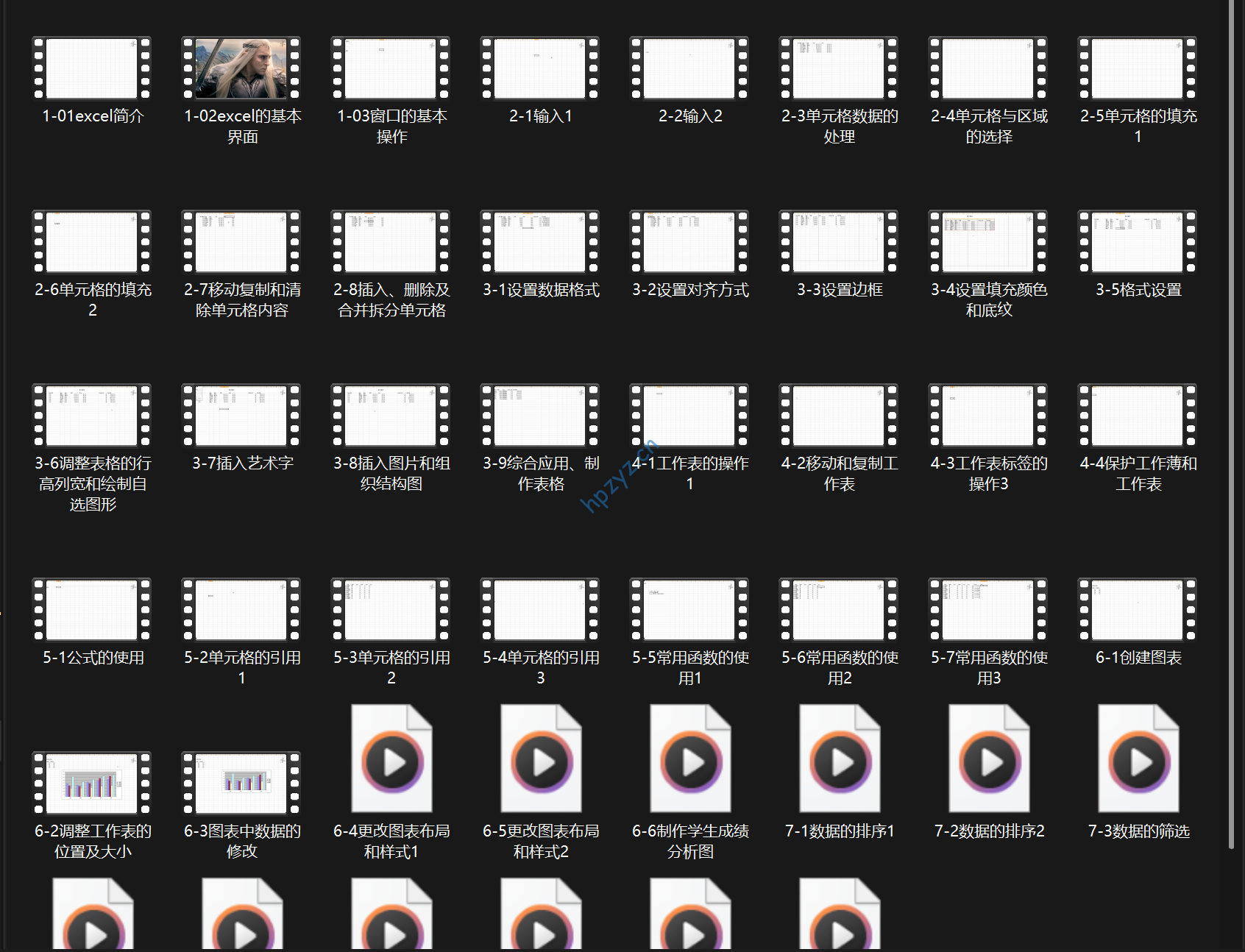
Task: Select the 6-2调整工作表的位置及大小 chart video
Action: (92, 784)
